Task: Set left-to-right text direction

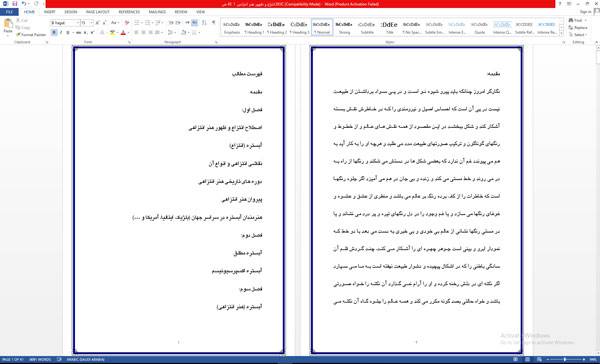Action: (x=187, y=23)
